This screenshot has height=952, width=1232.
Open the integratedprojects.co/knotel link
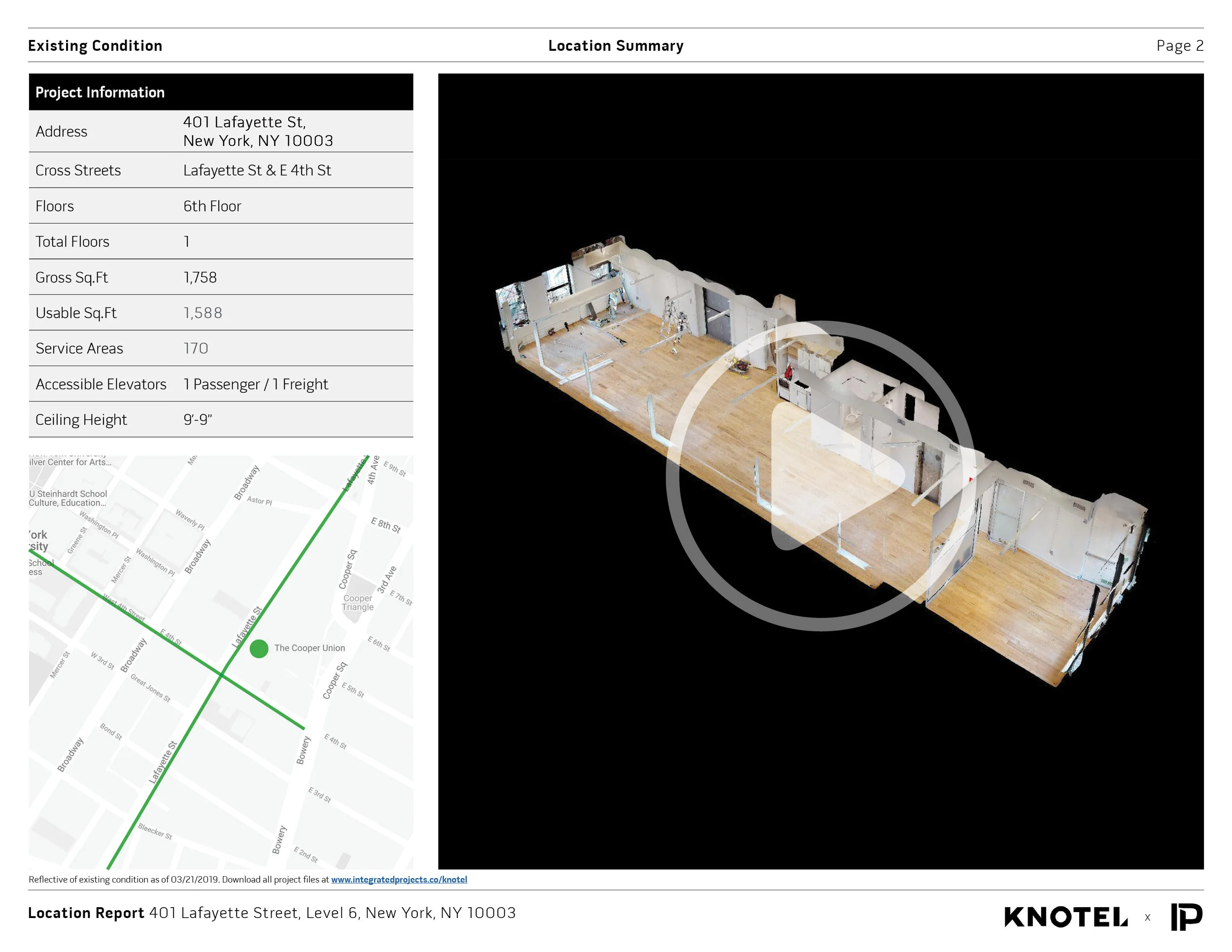pos(399,879)
